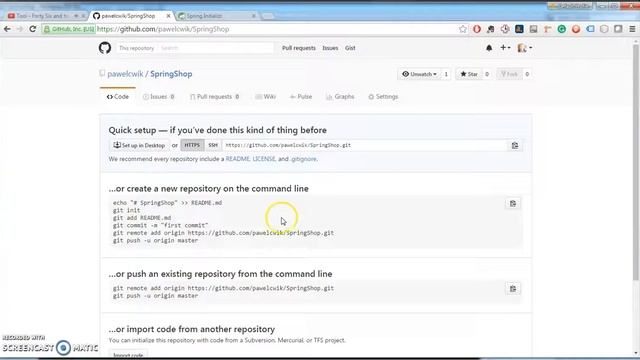Click the watchers count next to Unwatch
The width and height of the screenshot is (640, 360).
[446, 74]
